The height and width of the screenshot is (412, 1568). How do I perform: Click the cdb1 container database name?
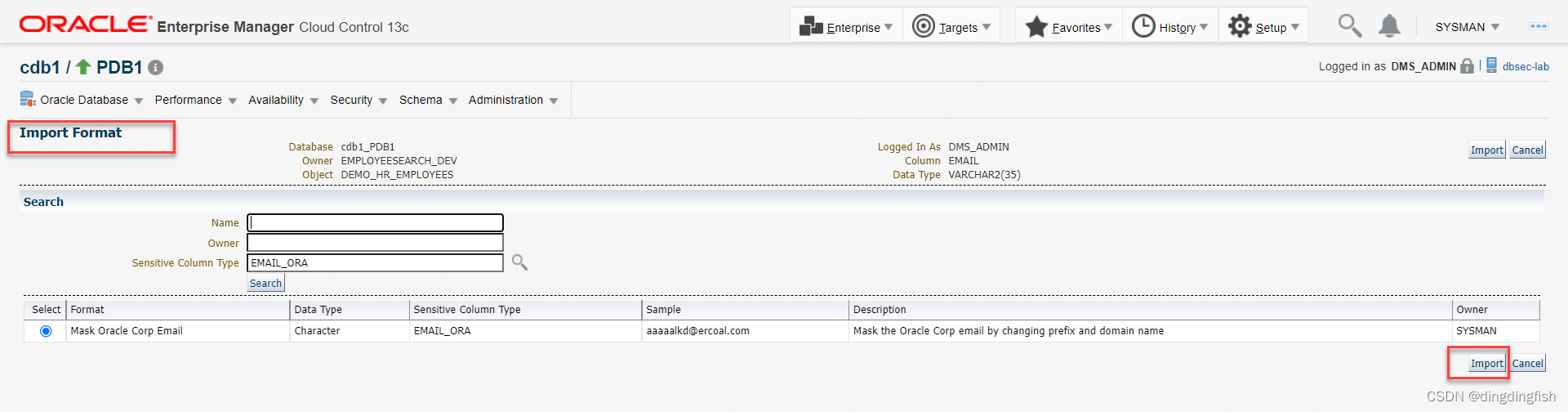(x=40, y=67)
